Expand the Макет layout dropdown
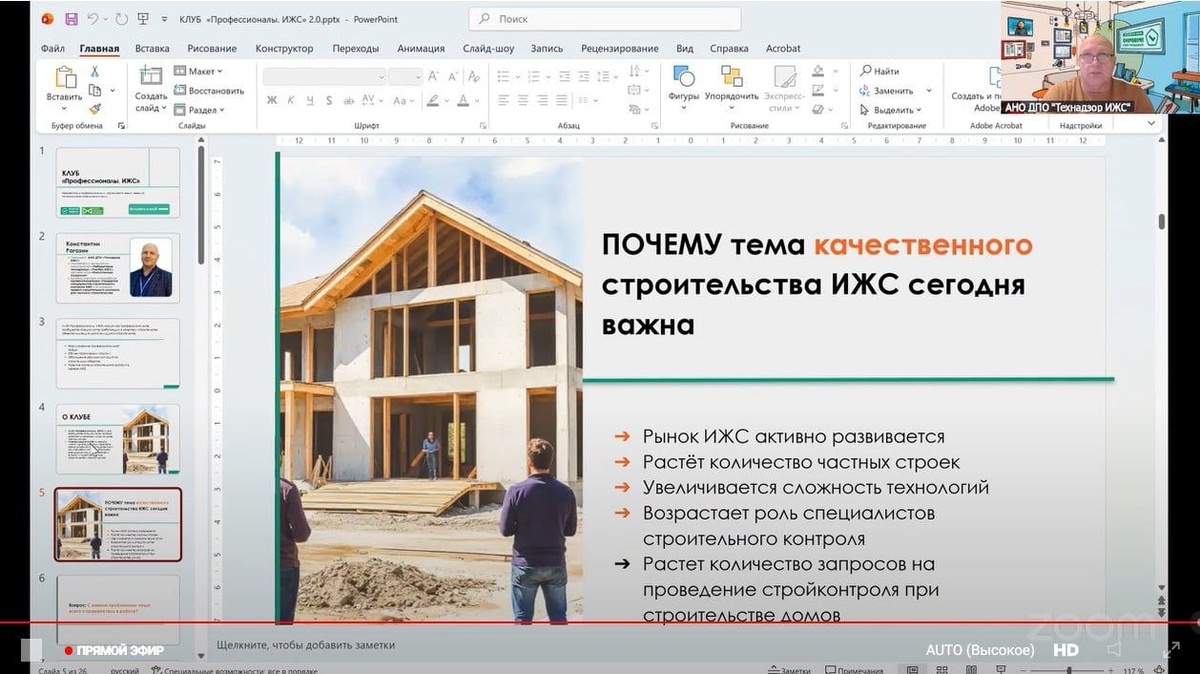Image resolution: width=1200 pixels, height=674 pixels. (x=198, y=71)
